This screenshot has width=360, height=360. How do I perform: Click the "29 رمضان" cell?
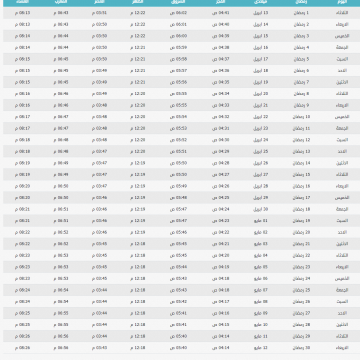[x=301, y=336]
